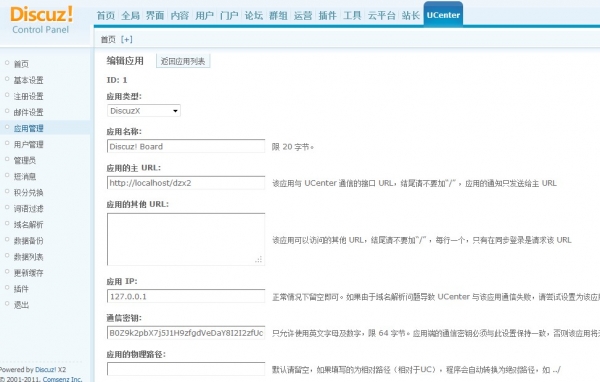
Task: Click 退出 to log out
Action: [x=21, y=305]
